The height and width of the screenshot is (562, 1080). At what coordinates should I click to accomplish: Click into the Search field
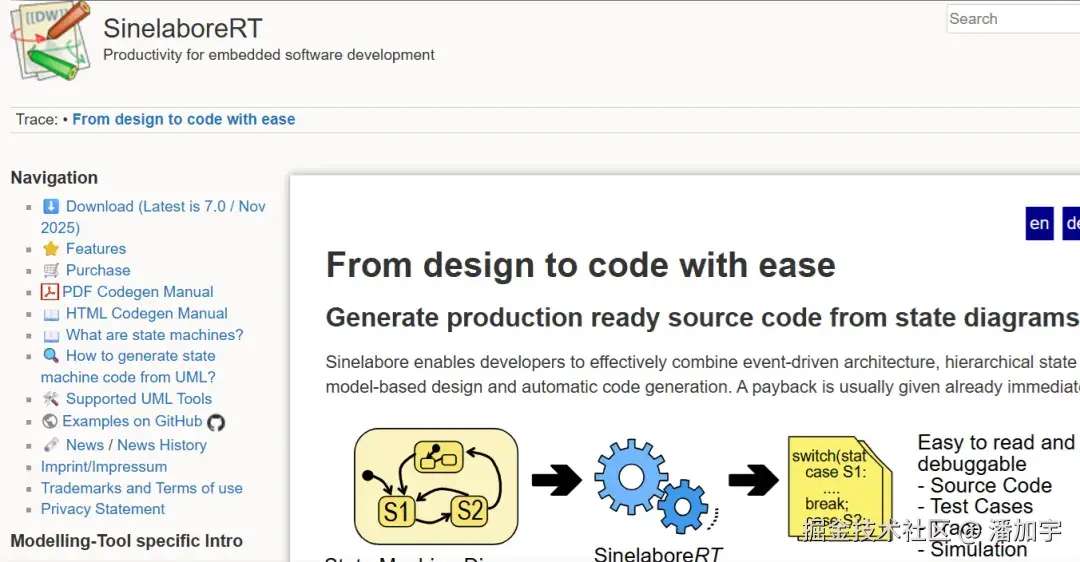coord(1013,19)
